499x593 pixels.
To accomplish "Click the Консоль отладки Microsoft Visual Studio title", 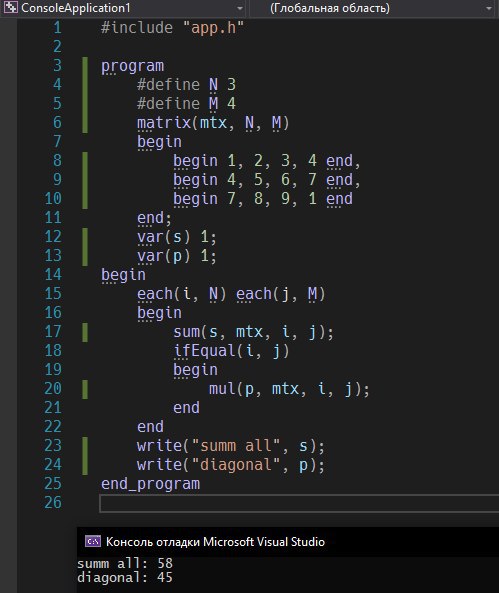I will [215, 542].
